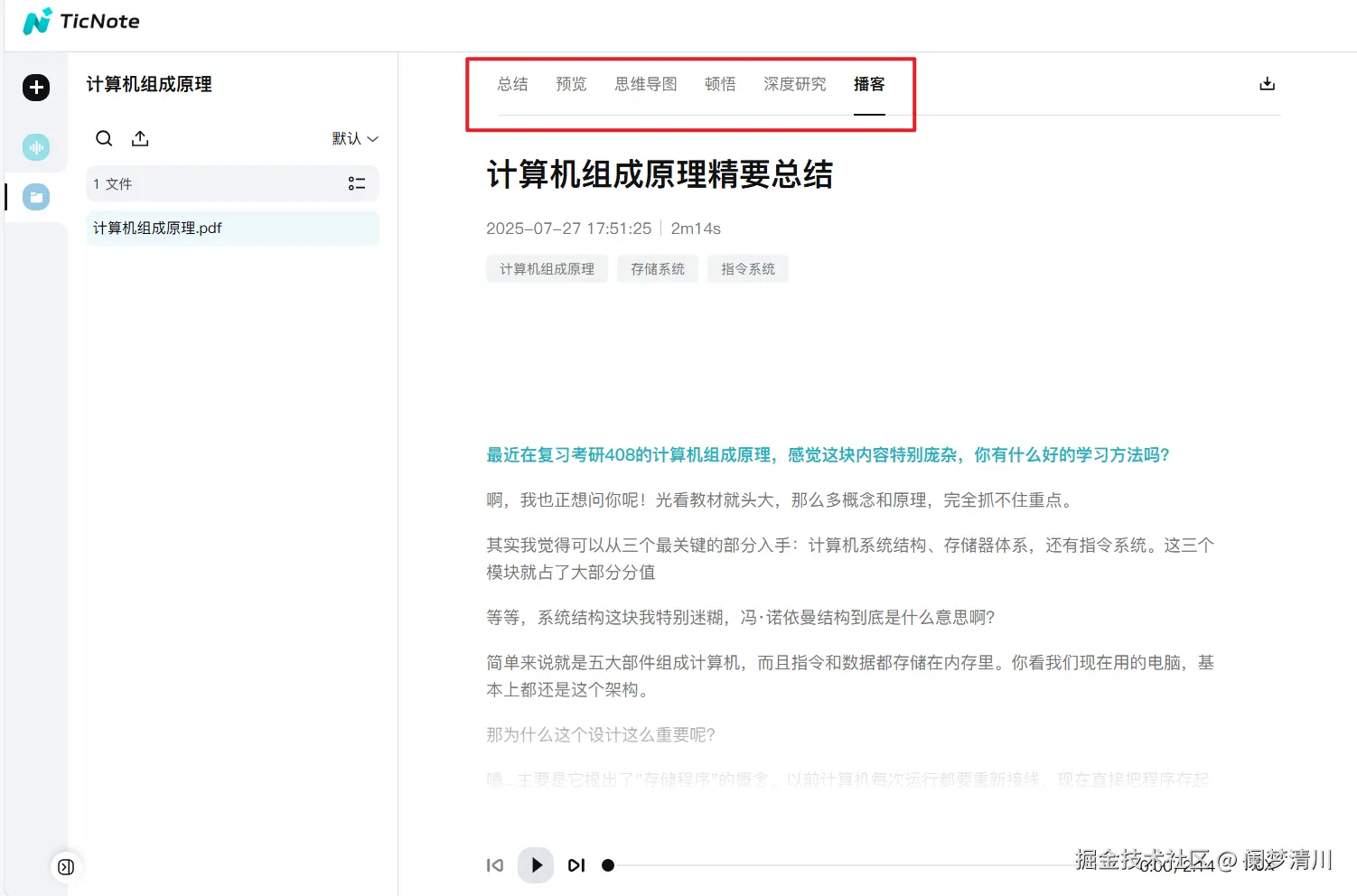The height and width of the screenshot is (896, 1357).
Task: Upload a file with upload icon
Action: [x=140, y=138]
